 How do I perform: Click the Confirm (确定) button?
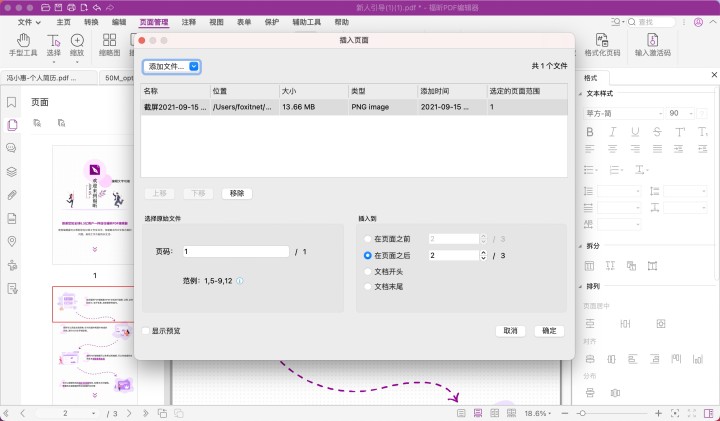(x=550, y=331)
